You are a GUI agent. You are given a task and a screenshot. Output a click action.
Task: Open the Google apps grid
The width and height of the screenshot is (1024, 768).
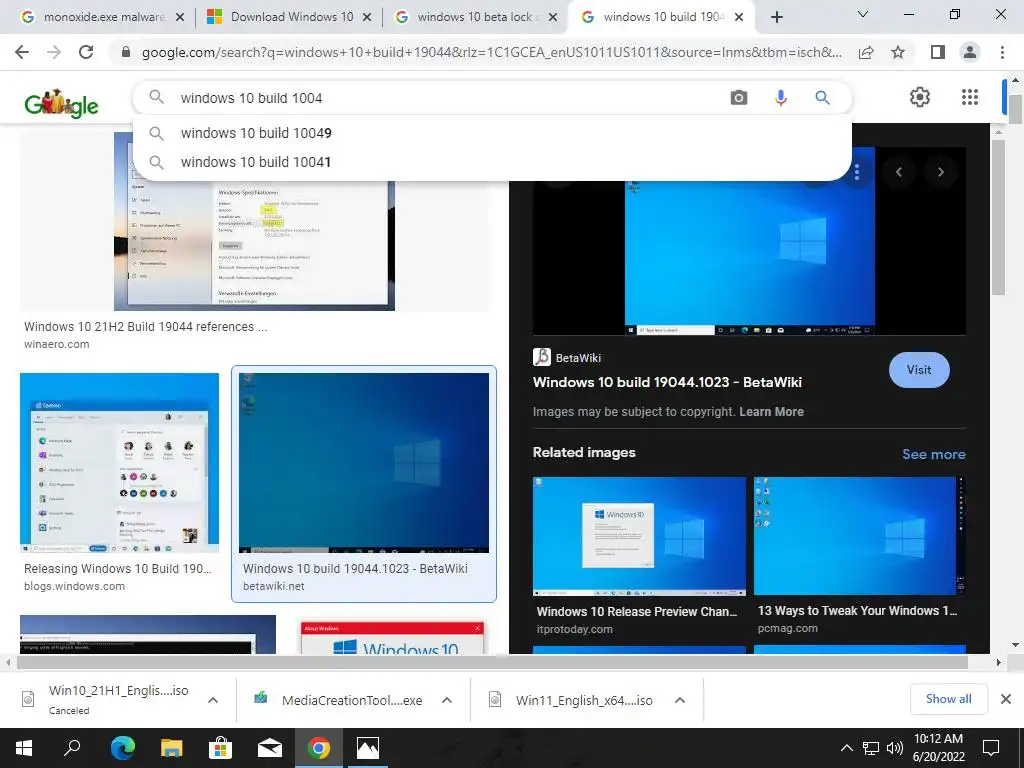(x=970, y=97)
